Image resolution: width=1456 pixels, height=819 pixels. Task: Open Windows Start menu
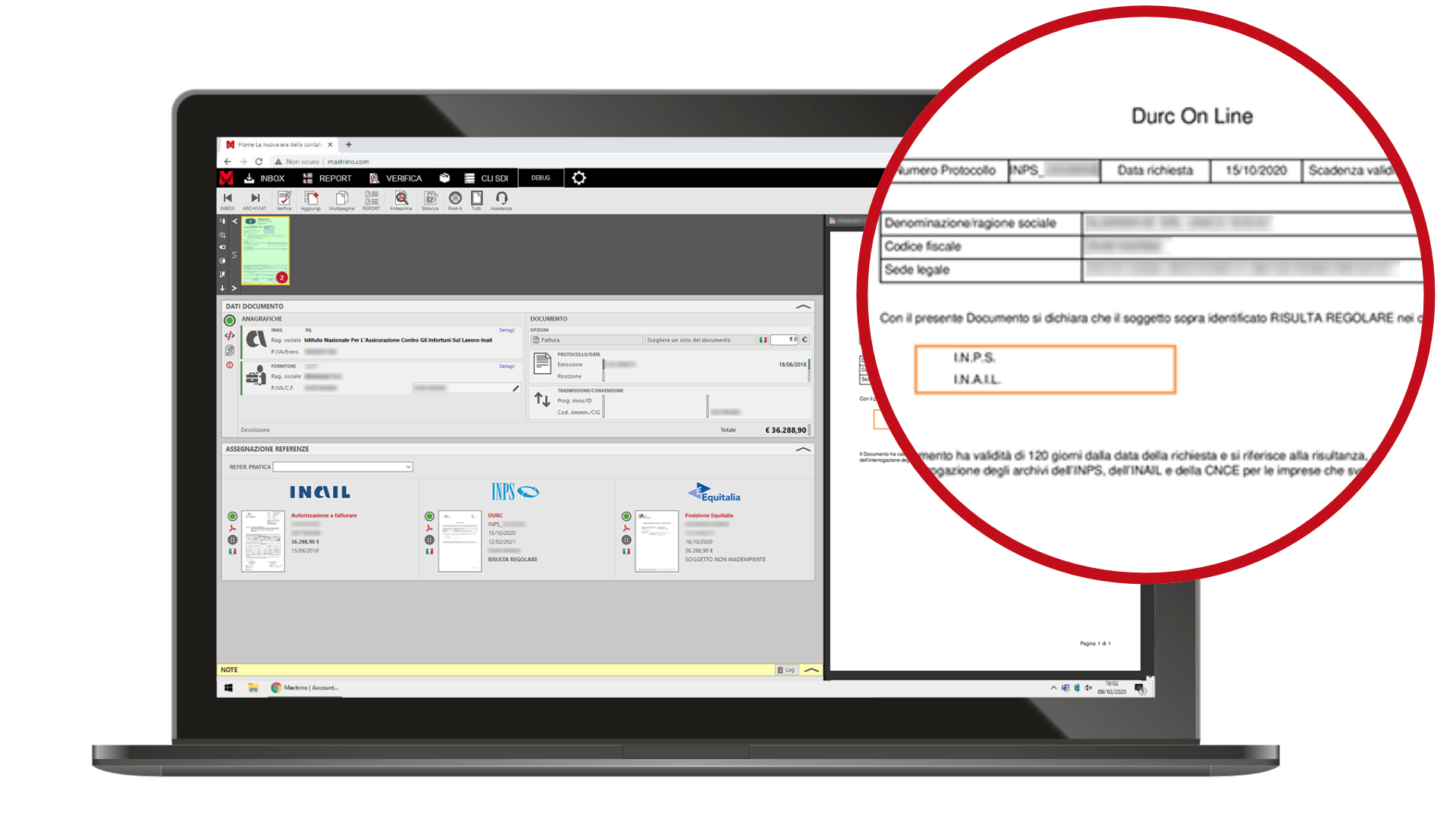tap(228, 689)
